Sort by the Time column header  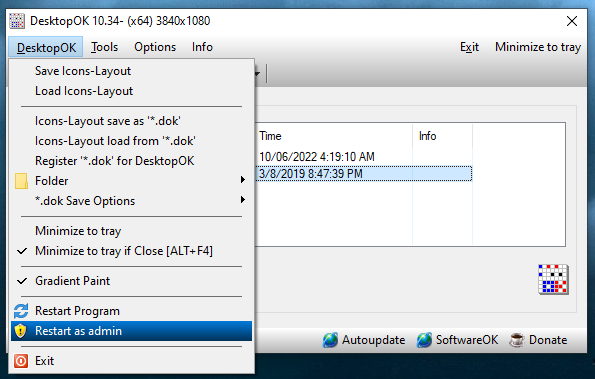coord(334,136)
